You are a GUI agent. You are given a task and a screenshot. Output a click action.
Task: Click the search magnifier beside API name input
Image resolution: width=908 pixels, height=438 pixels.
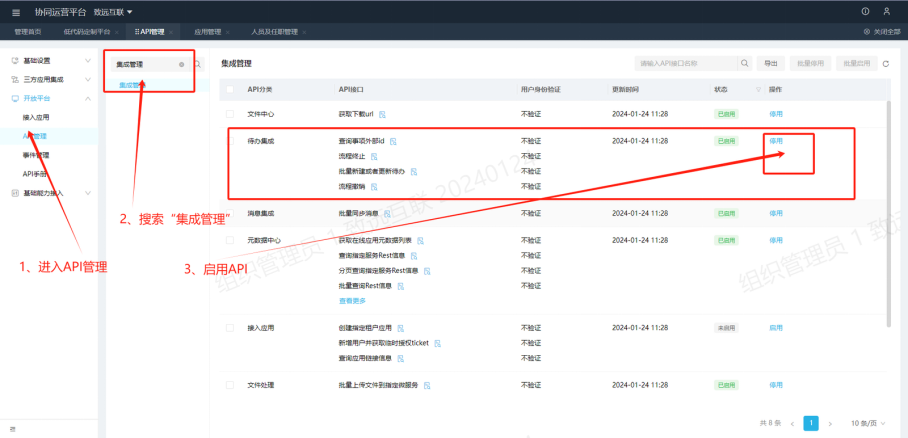point(745,64)
